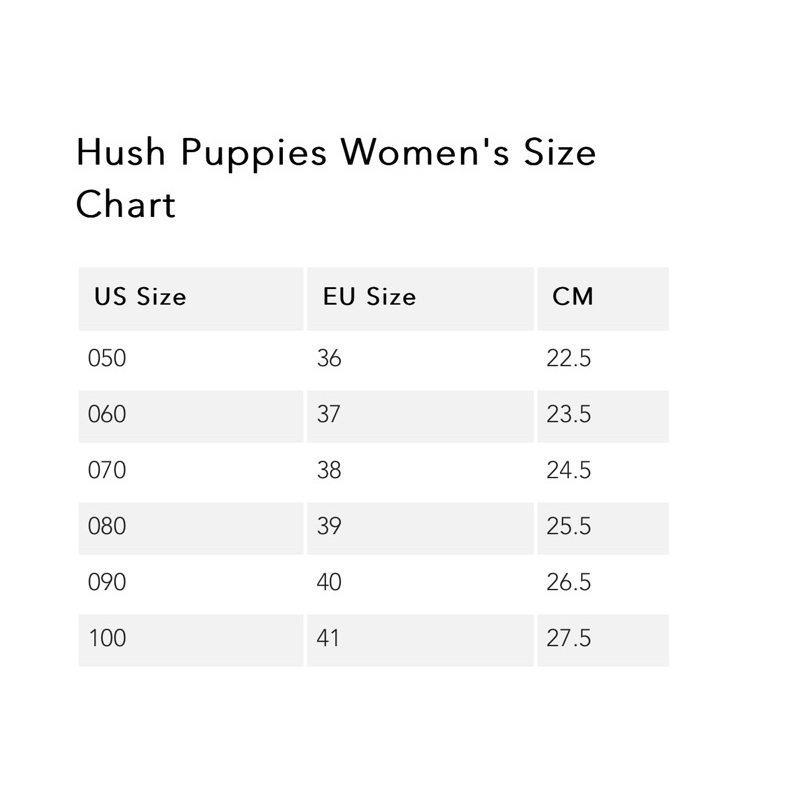The width and height of the screenshot is (800, 800).
Task: Select EU size 36 cell
Action: pos(329,358)
